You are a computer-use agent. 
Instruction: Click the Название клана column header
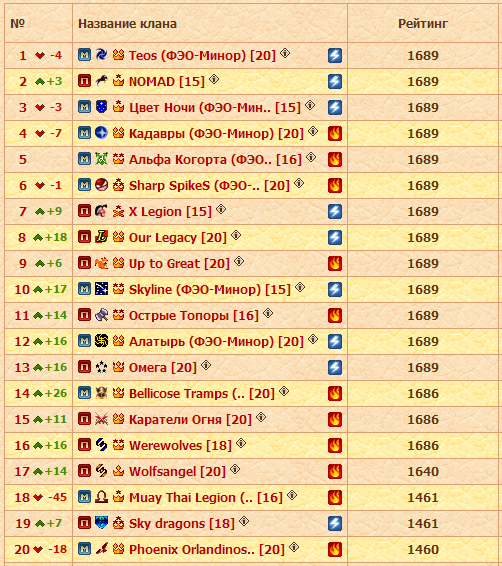[127, 24]
